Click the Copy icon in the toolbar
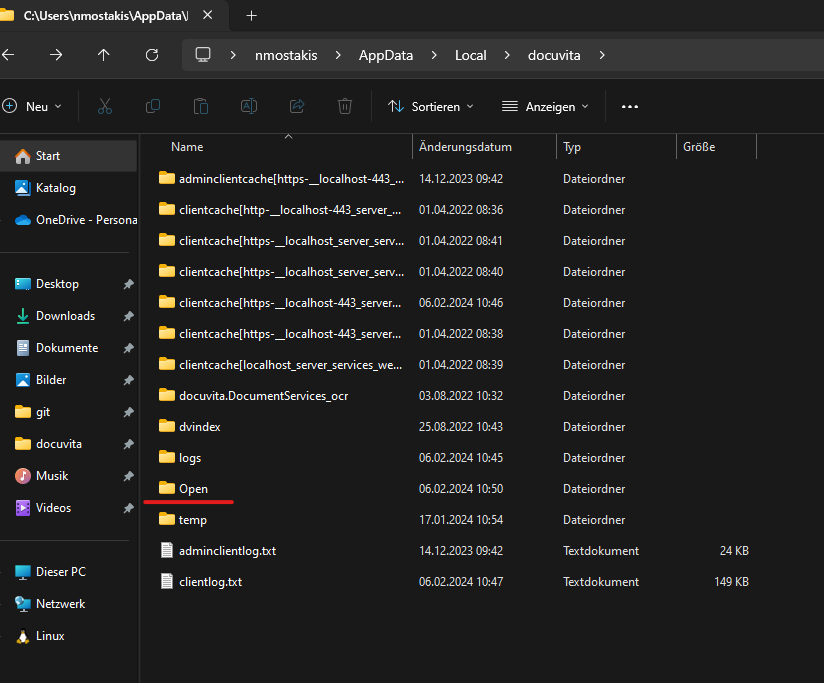 click(x=152, y=106)
